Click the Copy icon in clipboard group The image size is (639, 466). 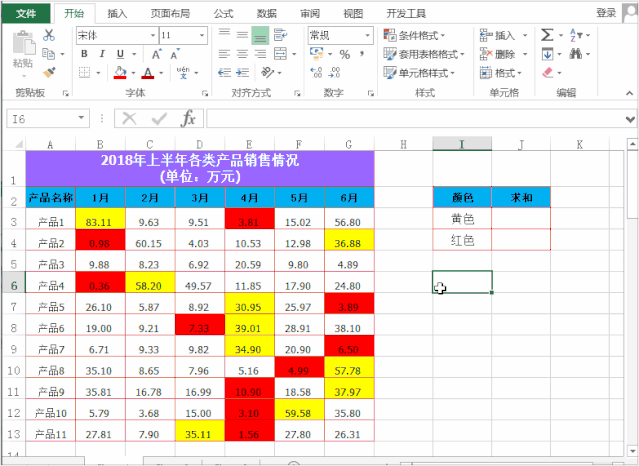48,53
